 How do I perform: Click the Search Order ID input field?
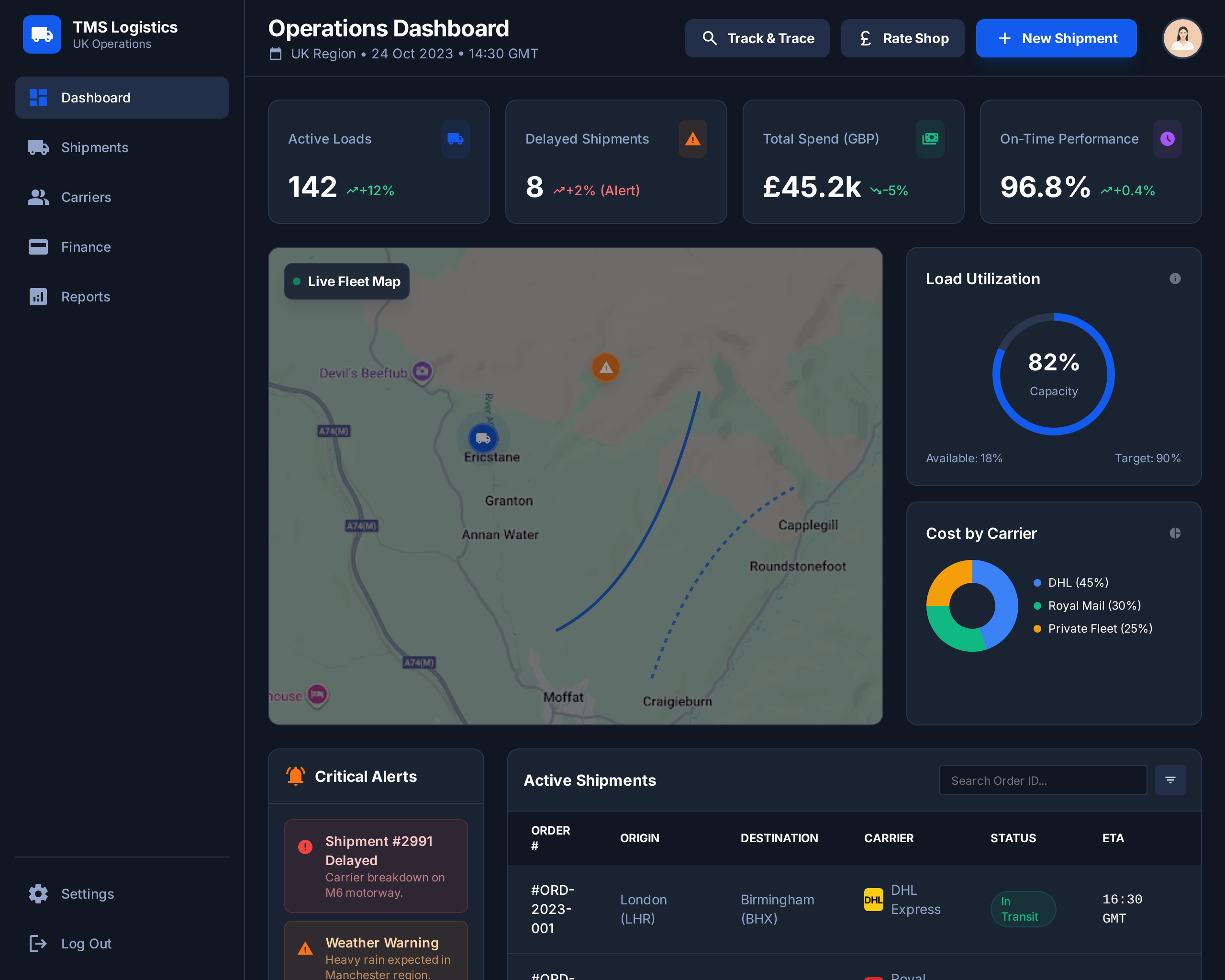click(x=1043, y=780)
